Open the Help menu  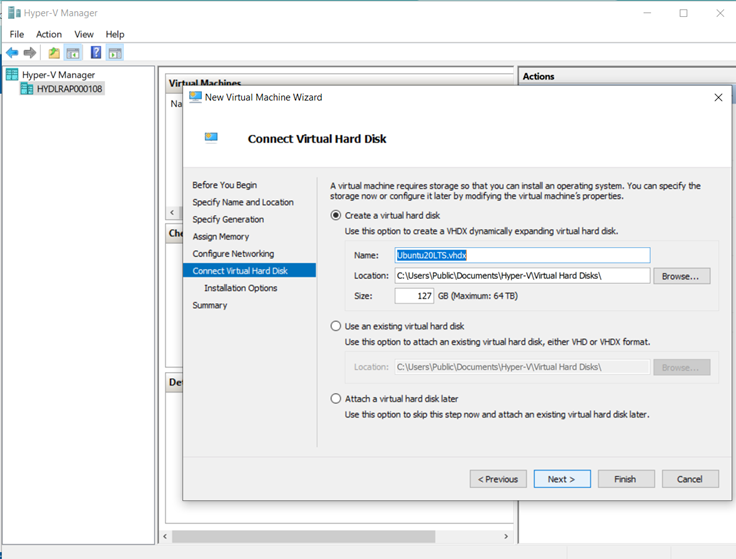pyautogui.click(x=115, y=34)
